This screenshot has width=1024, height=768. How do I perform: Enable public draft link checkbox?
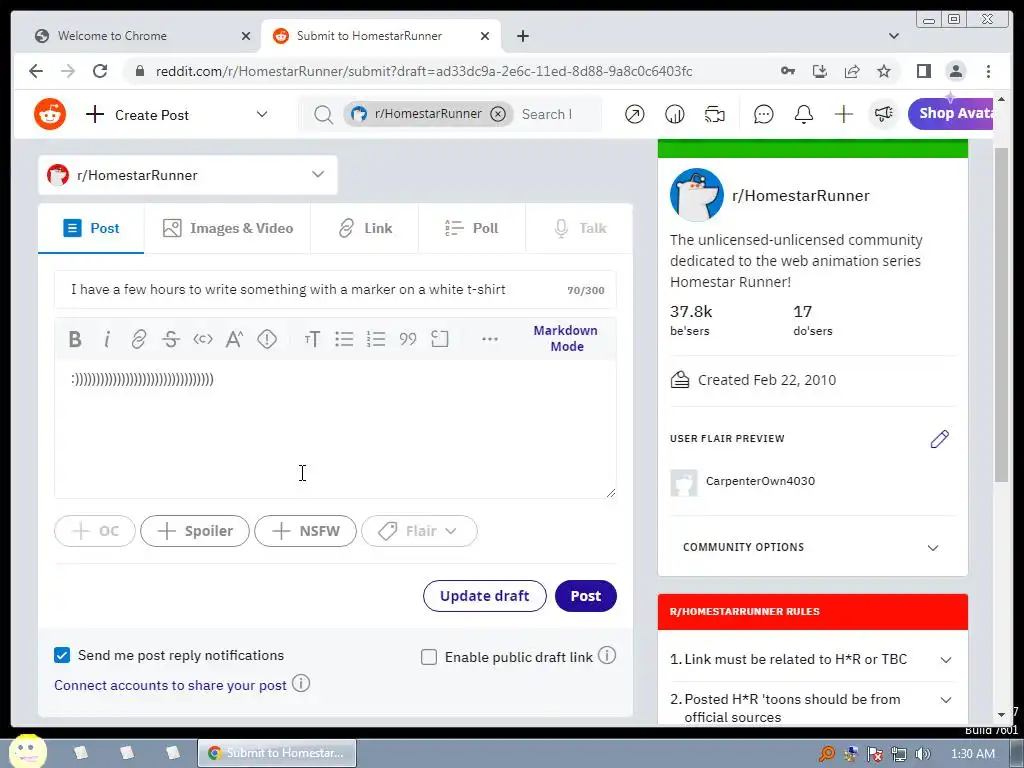[x=429, y=657]
